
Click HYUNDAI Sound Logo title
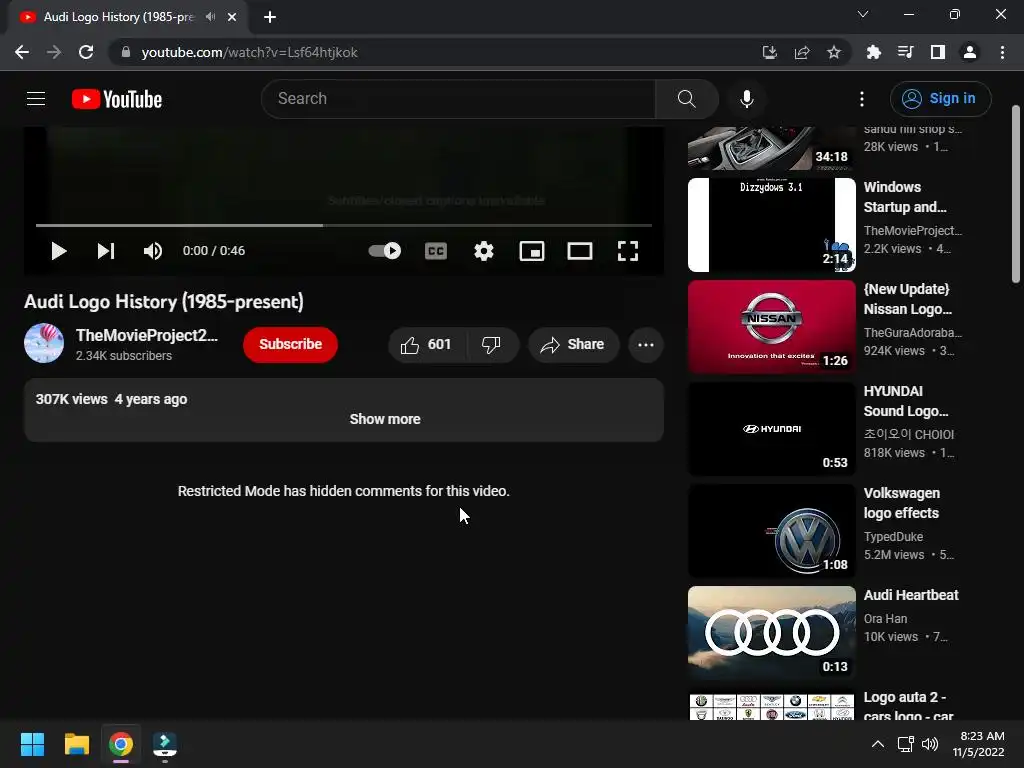[906, 401]
